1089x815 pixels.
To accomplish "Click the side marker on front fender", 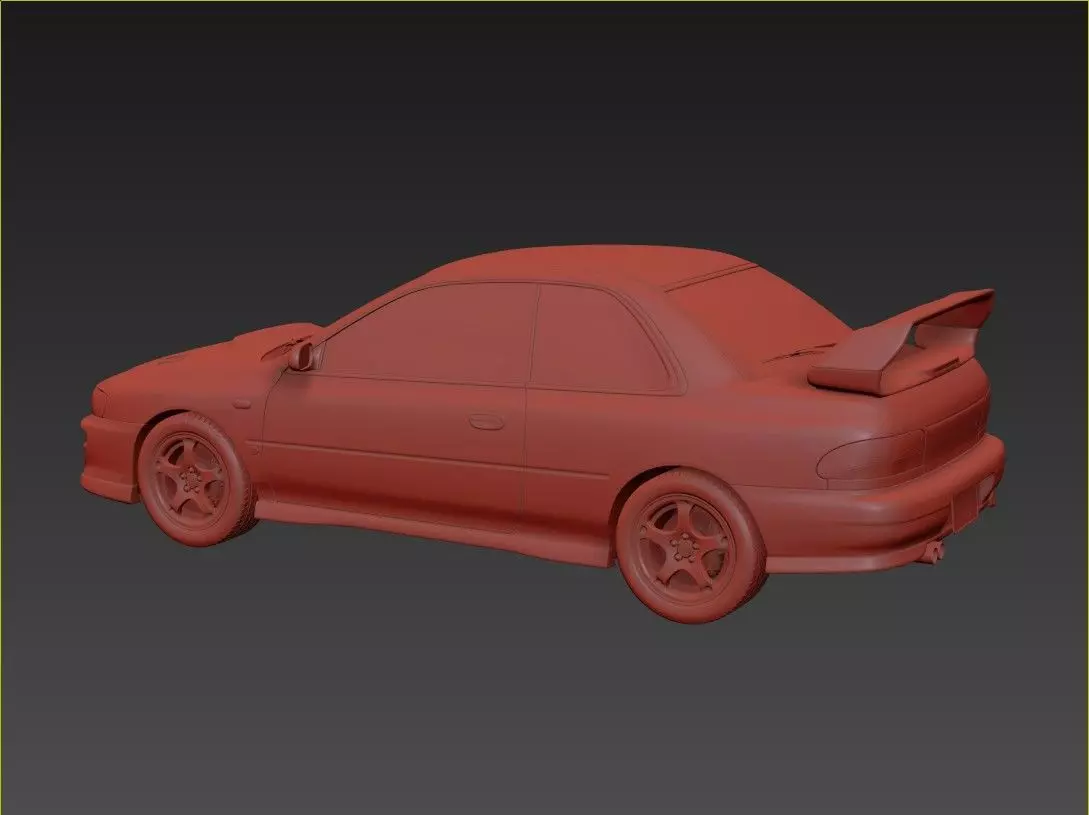I will (241, 404).
